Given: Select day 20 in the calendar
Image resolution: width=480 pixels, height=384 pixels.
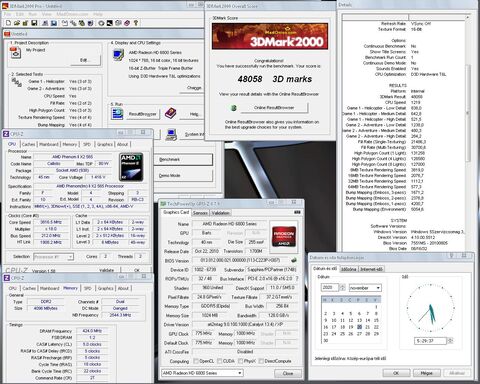Looking at the screenshot, I should 359,327.
